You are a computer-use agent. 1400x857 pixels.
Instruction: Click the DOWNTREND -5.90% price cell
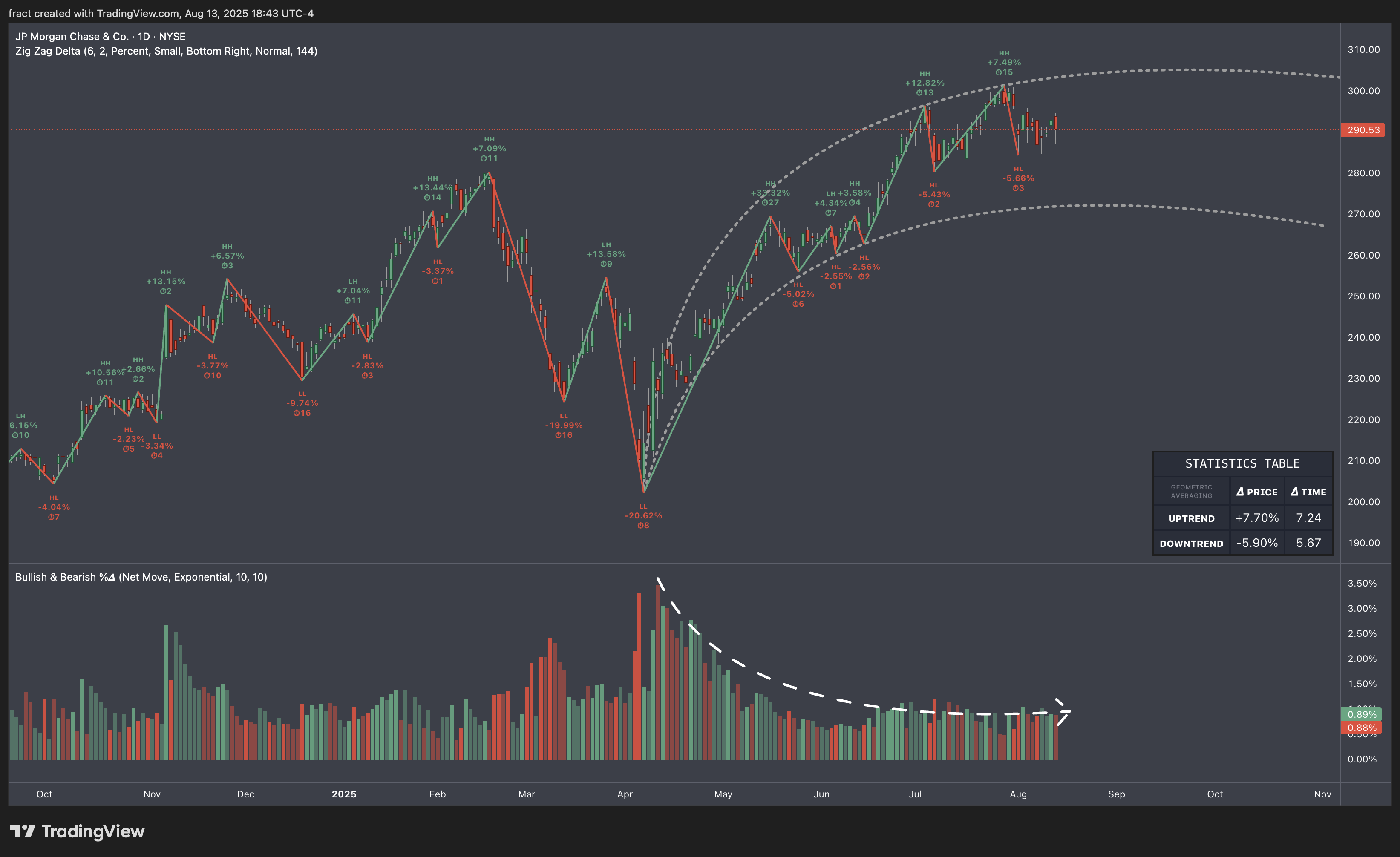(1257, 543)
